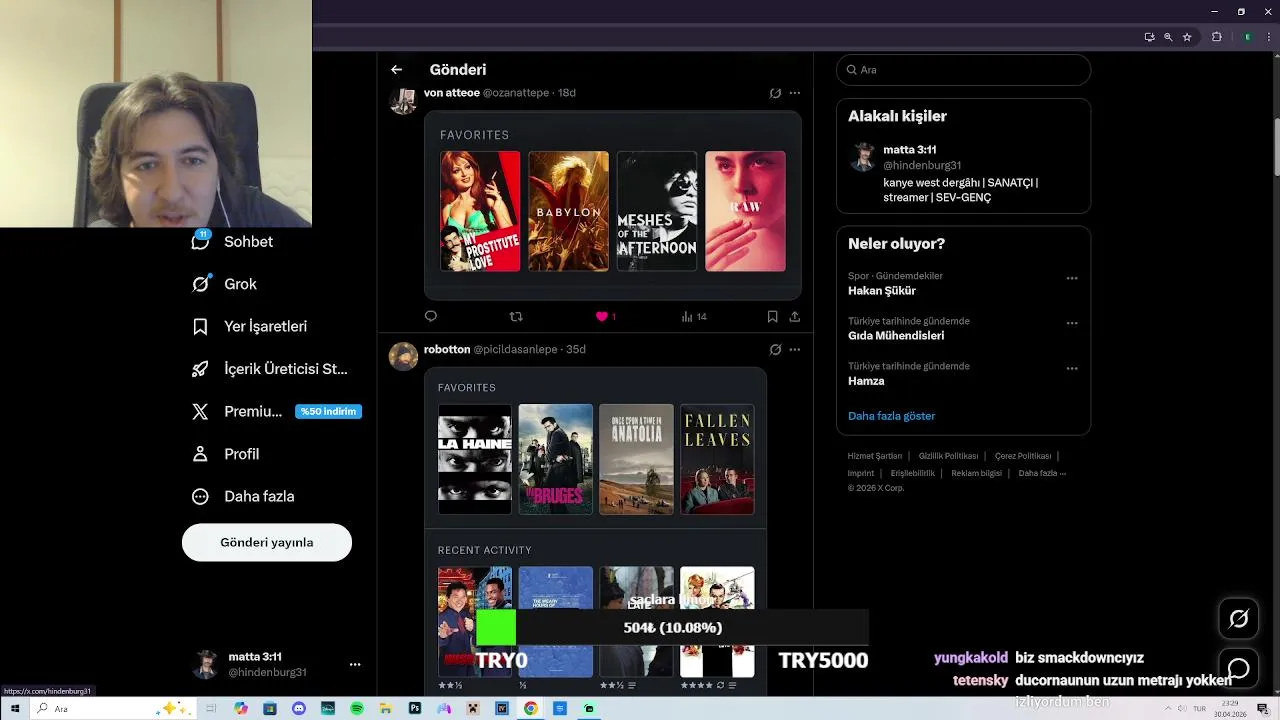
Task: Open matta 3:11 in Alakalı kişiler
Action: [910, 150]
